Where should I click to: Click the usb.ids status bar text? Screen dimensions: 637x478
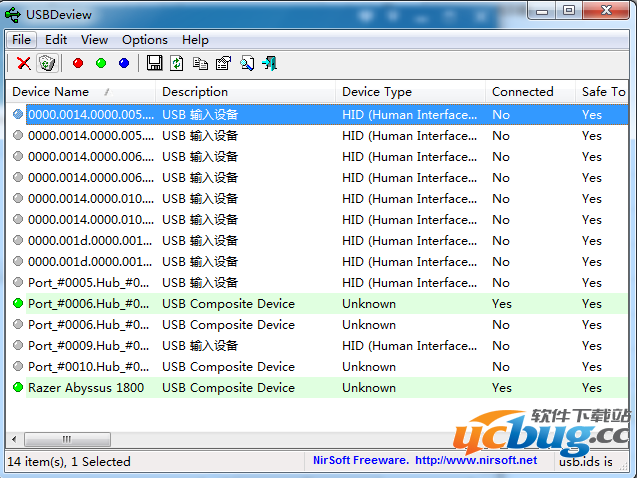point(586,462)
